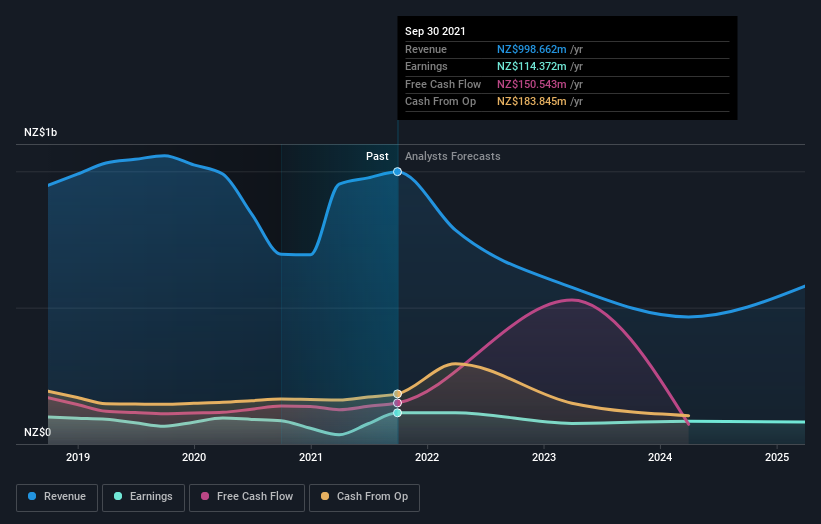The width and height of the screenshot is (821, 524).
Task: Select the Free Cash Flow marker at Sep 2021
Action: [397, 403]
